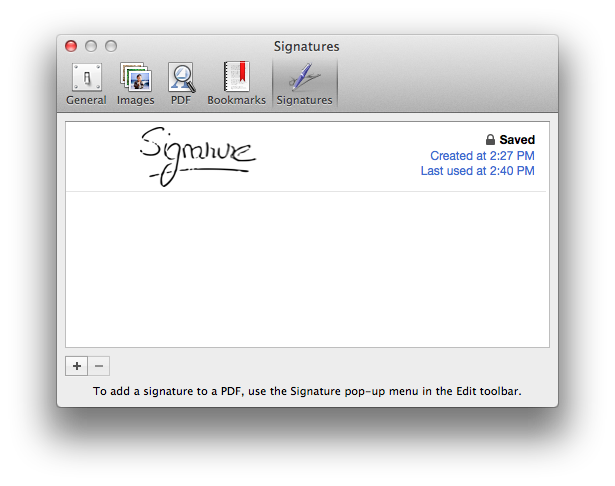Open the Images preferences photo icon
This screenshot has height=486, width=615.
135,77
